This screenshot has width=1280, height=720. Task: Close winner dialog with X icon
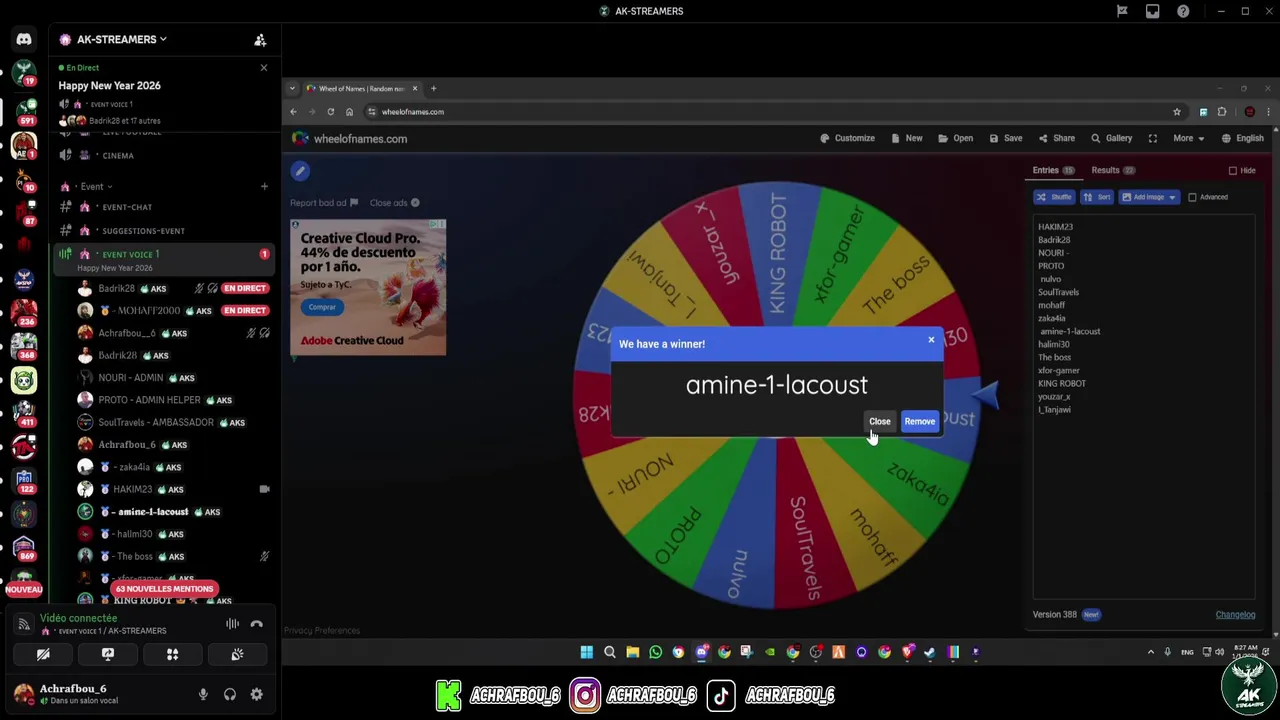(x=931, y=340)
